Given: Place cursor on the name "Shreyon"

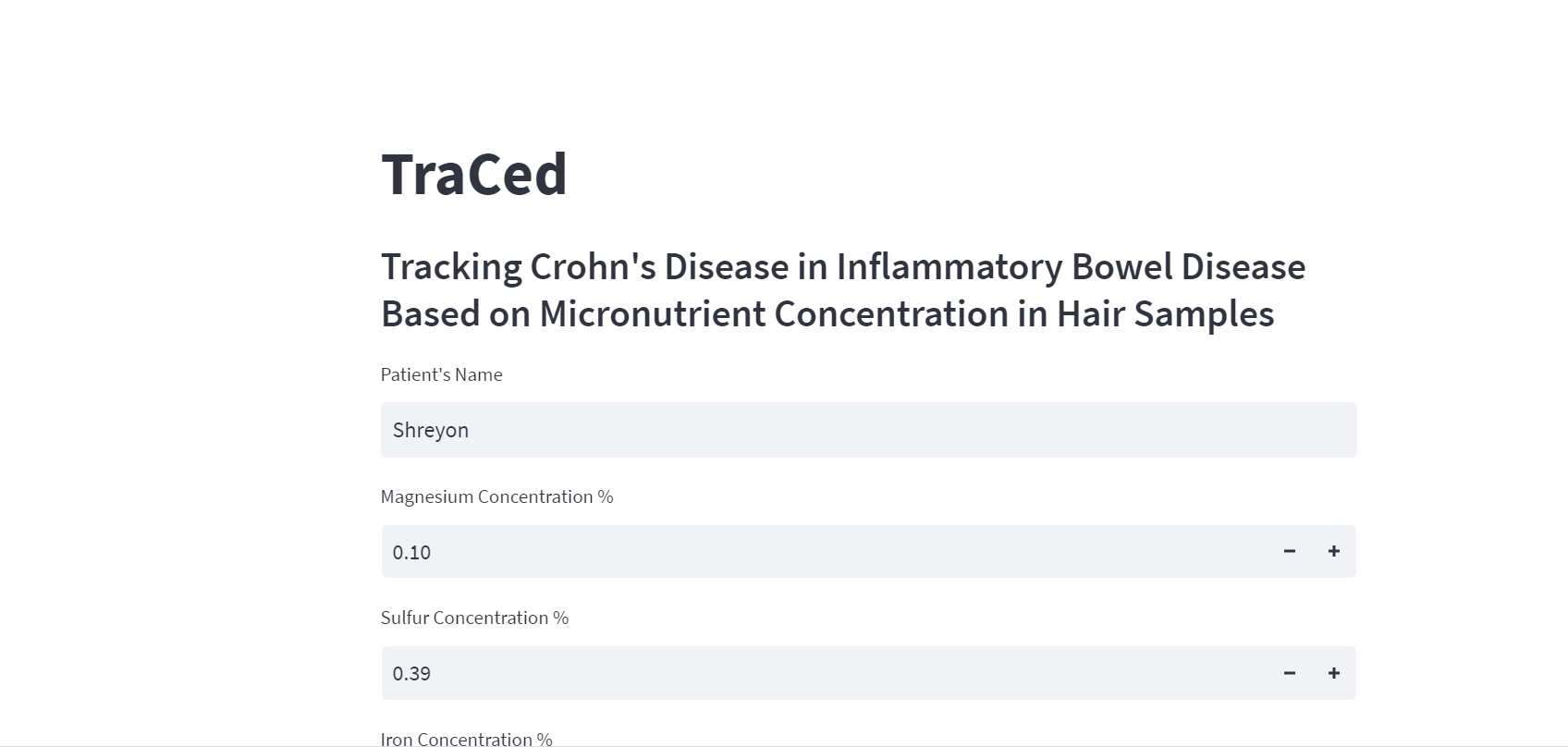Looking at the screenshot, I should (431, 430).
